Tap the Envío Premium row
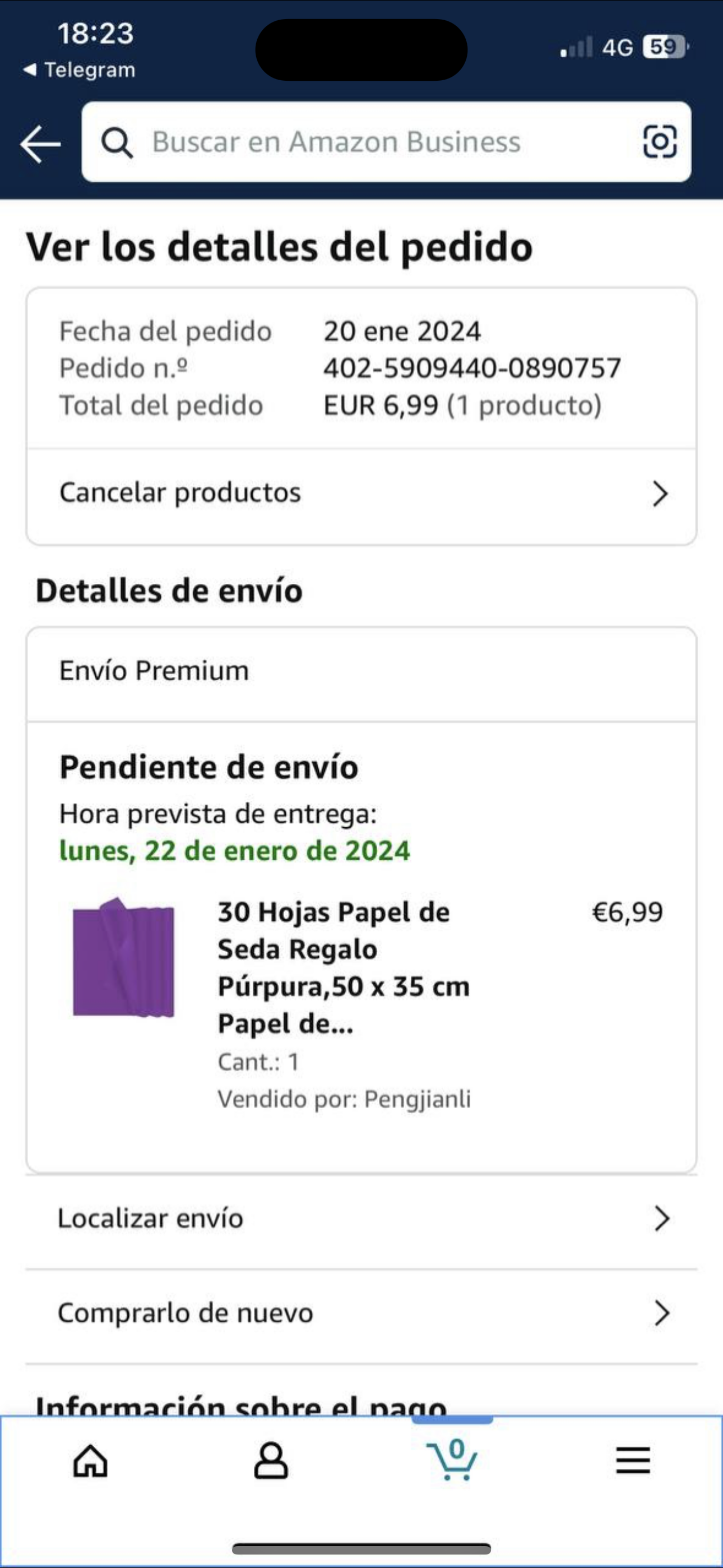This screenshot has height=1568, width=723. (155, 671)
